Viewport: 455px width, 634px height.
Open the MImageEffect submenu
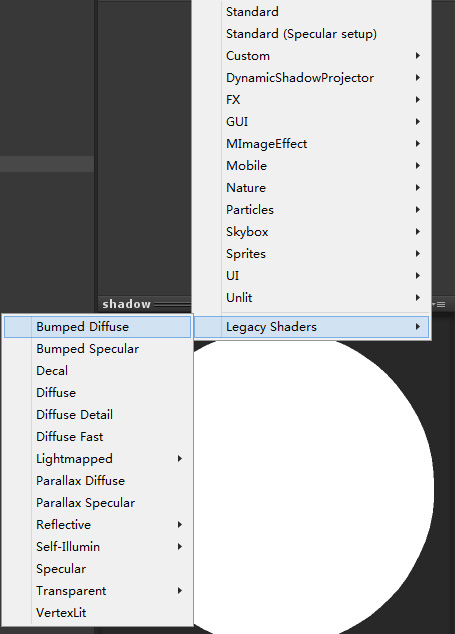[311, 144]
